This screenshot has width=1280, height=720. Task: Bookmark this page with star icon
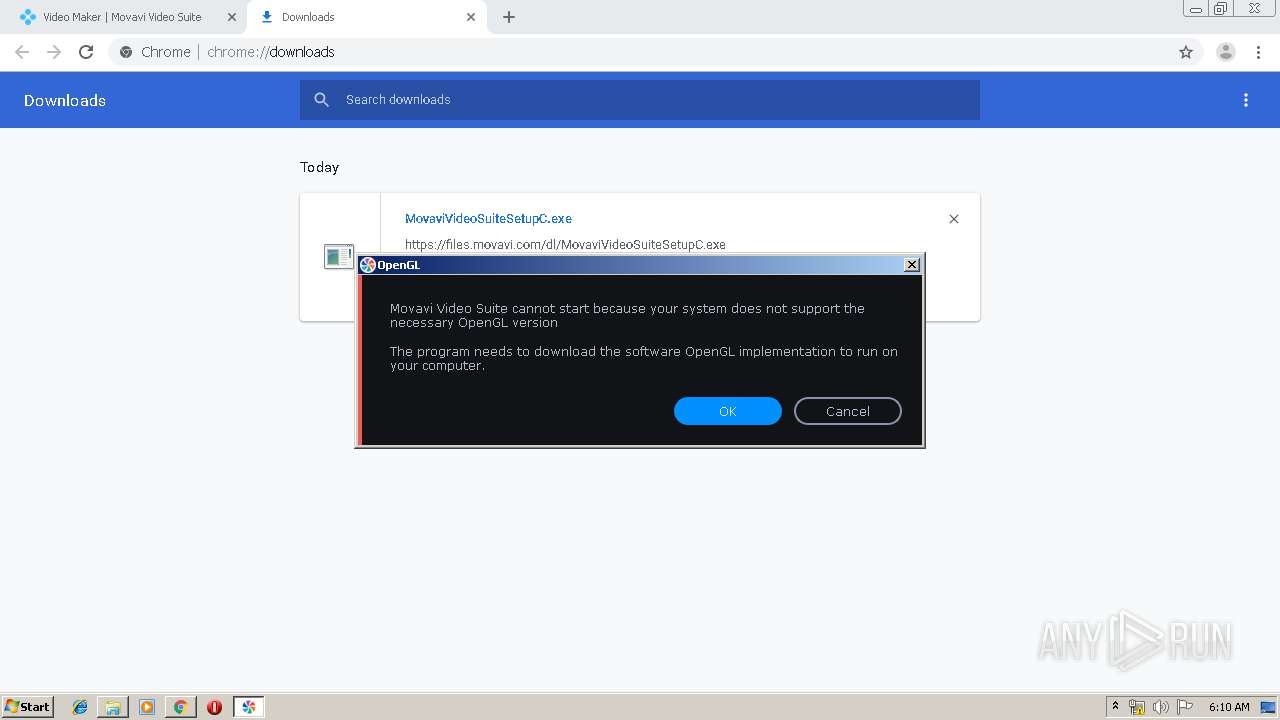(1185, 52)
